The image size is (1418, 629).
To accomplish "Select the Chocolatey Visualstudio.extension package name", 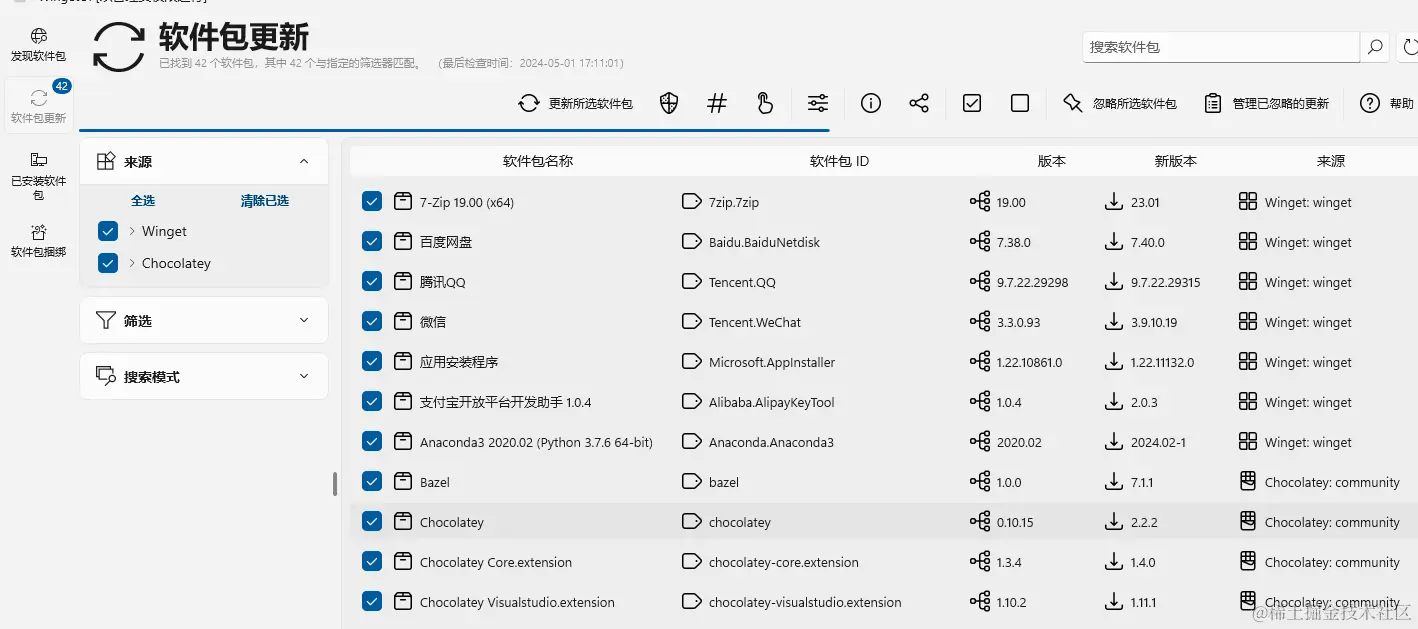I will tap(517, 602).
